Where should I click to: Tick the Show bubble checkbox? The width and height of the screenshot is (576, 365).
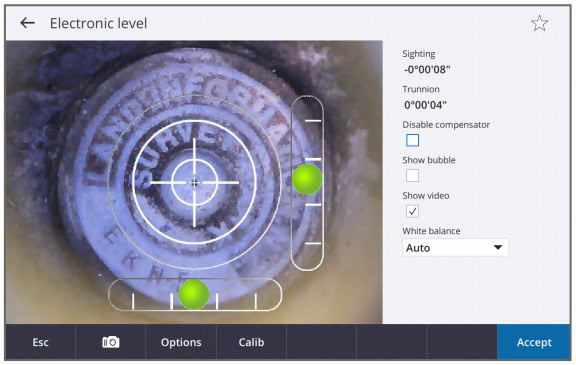(412, 176)
